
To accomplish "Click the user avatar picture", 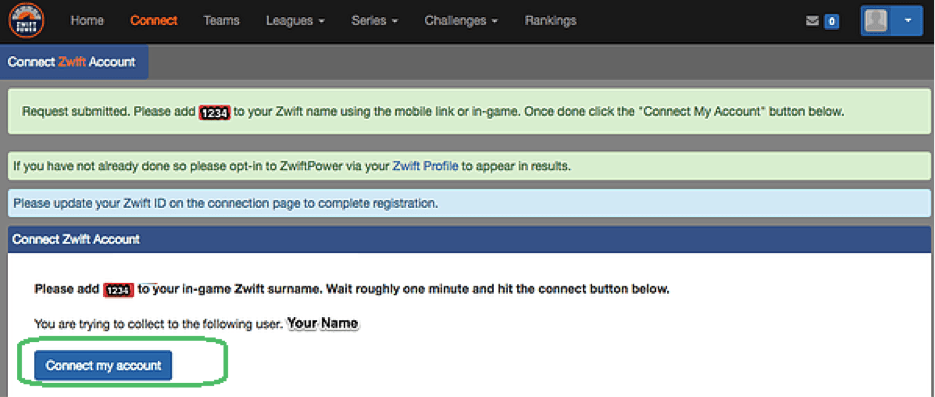I will [875, 21].
